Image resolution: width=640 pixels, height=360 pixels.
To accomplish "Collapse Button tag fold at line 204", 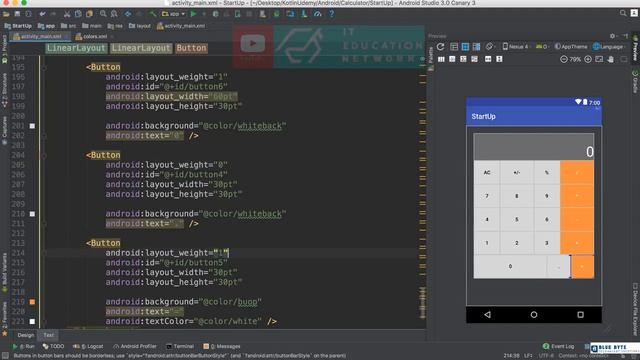I will [44, 156].
